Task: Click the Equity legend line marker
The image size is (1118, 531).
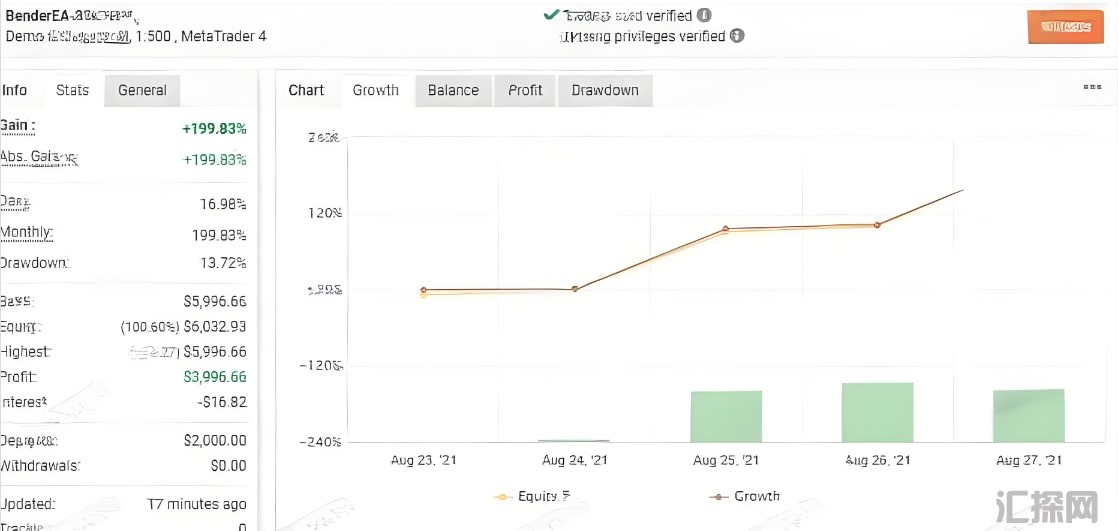Action: click(503, 496)
